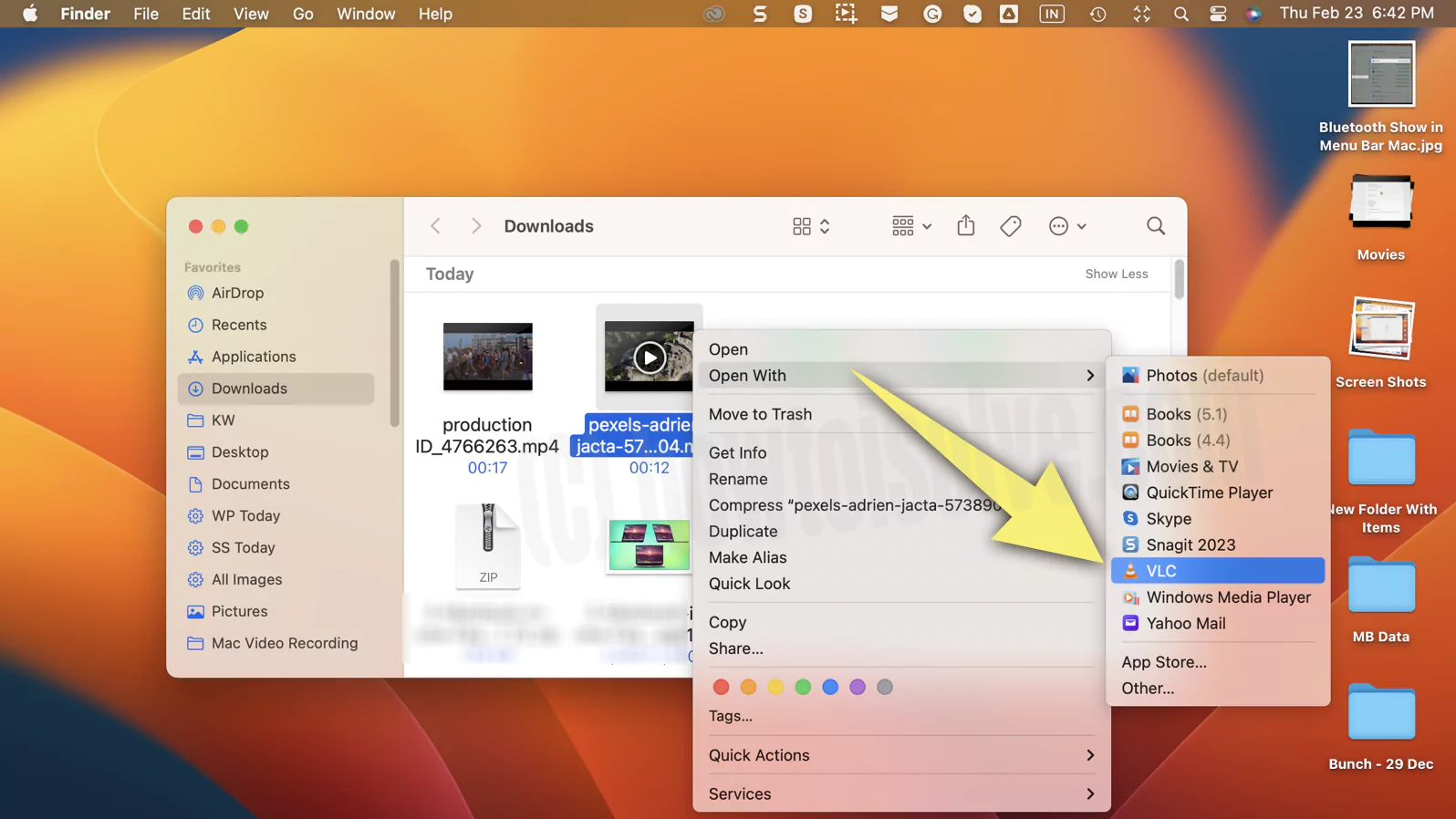
Task: Select Downloads in the sidebar
Action: 276,389
